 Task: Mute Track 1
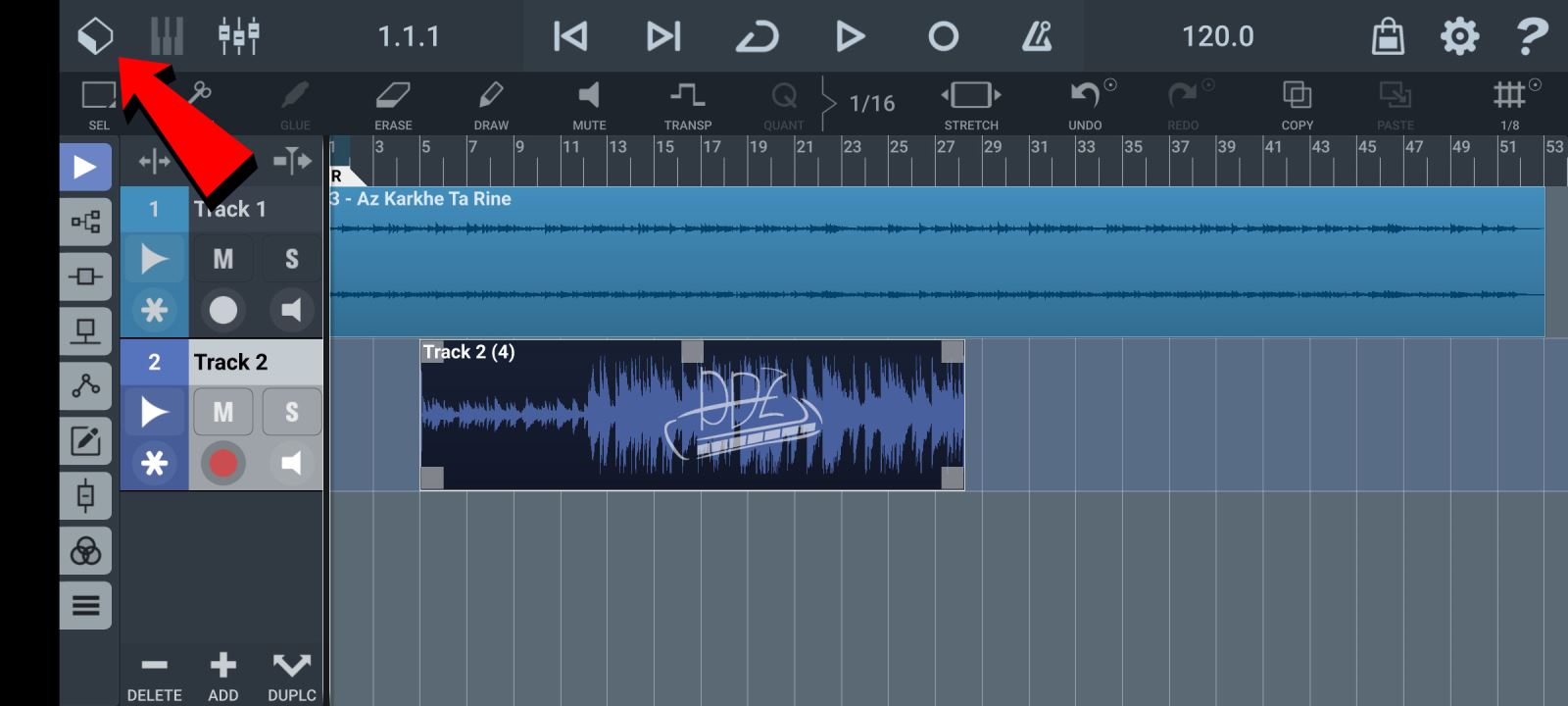click(223, 259)
